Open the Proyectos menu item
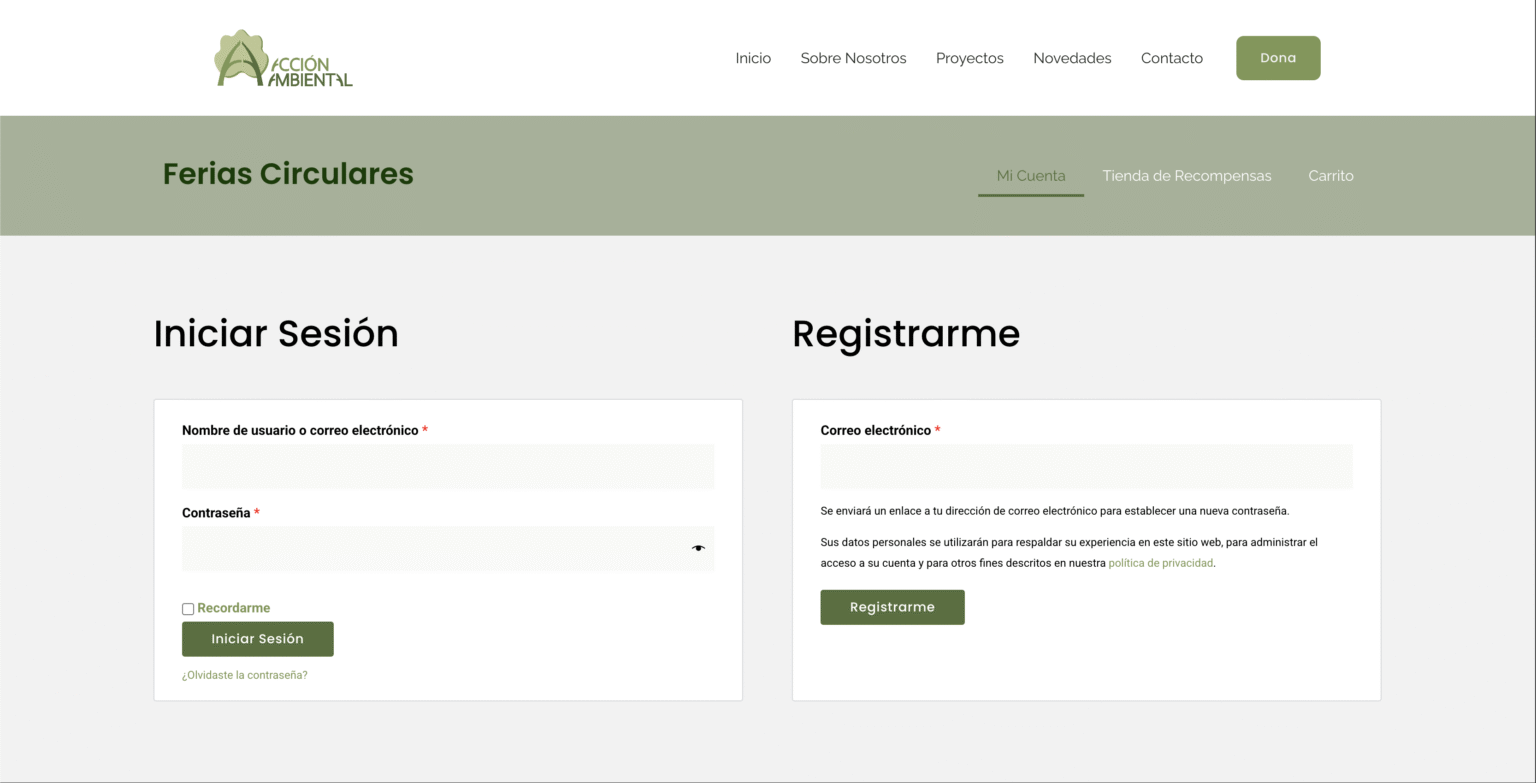1536x783 pixels. 969,58
